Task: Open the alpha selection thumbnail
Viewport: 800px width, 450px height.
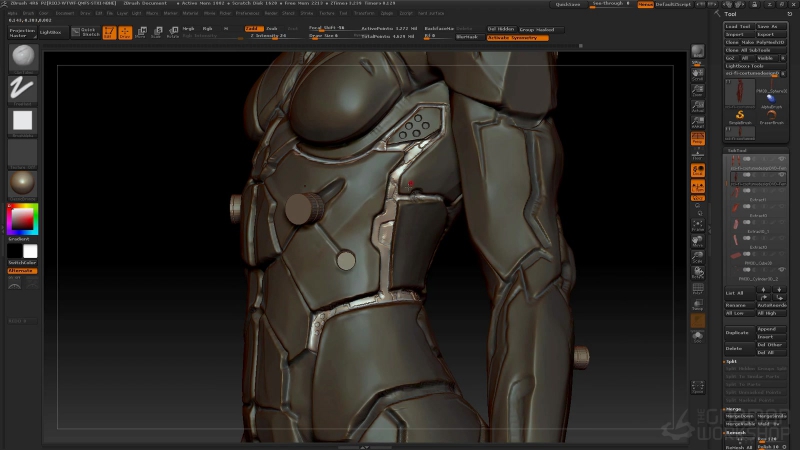Action: [23, 120]
